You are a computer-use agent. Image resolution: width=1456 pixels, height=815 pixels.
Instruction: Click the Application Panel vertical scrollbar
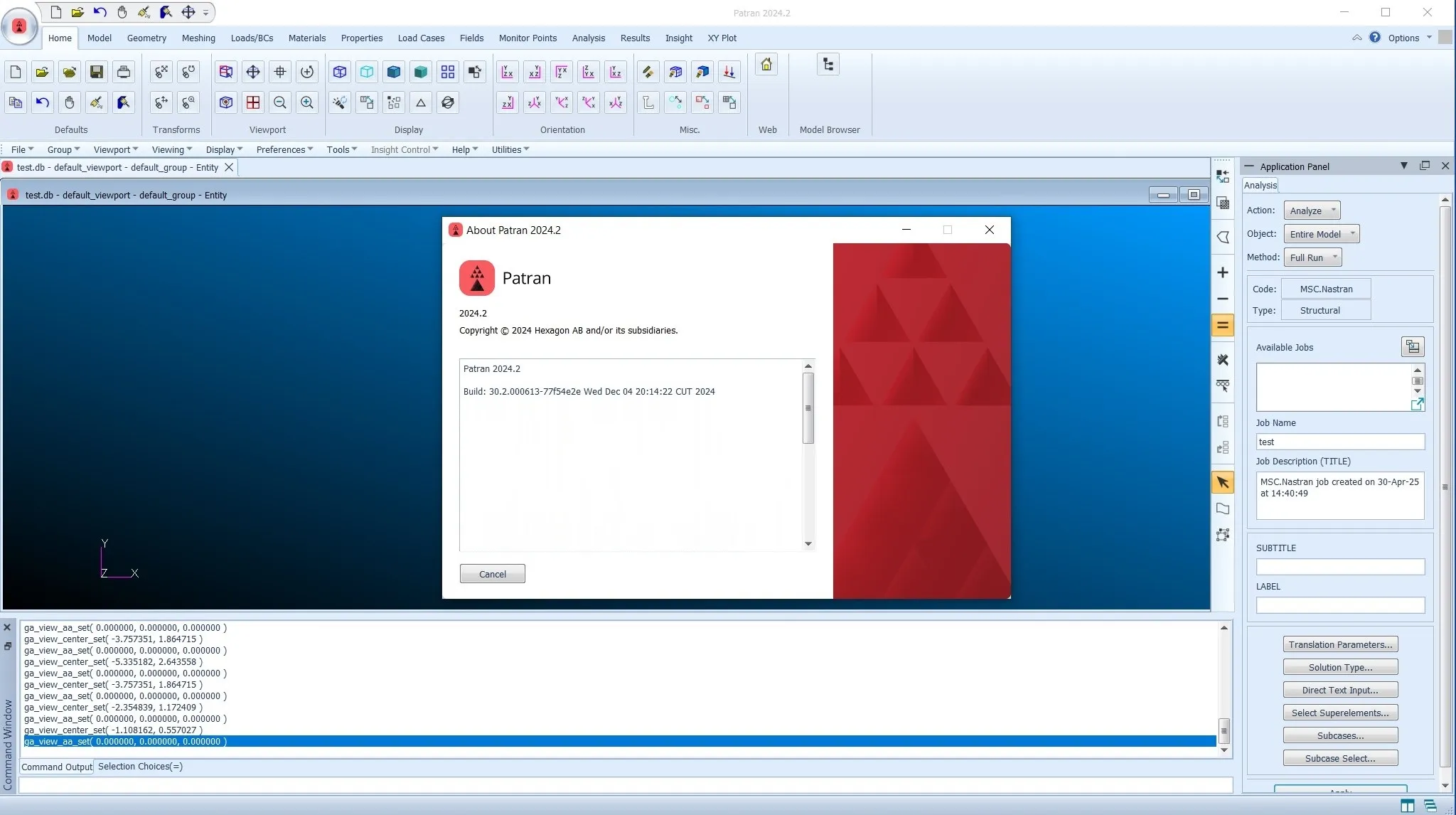point(1445,487)
